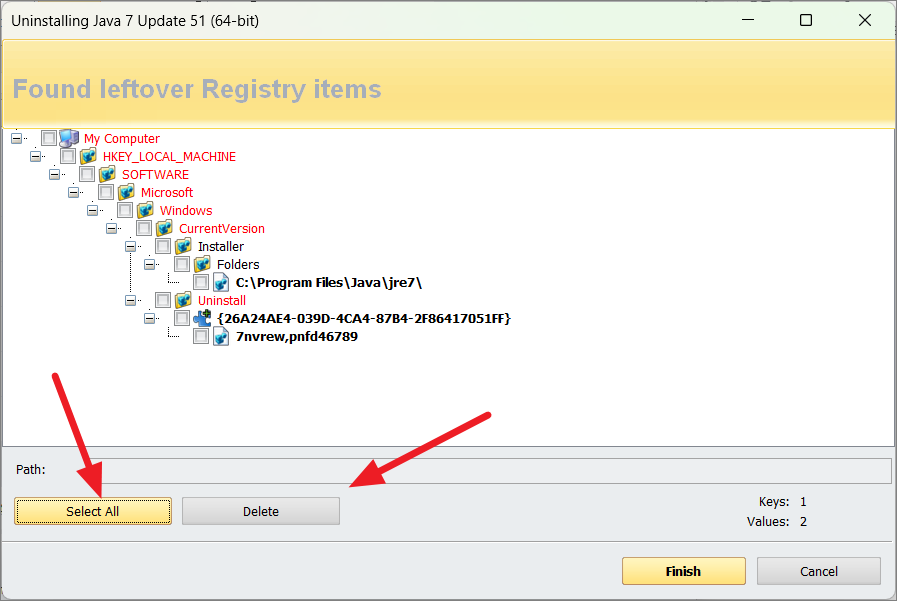Click the HKEY_LOCAL_MACHINE registry key icon

pos(88,156)
